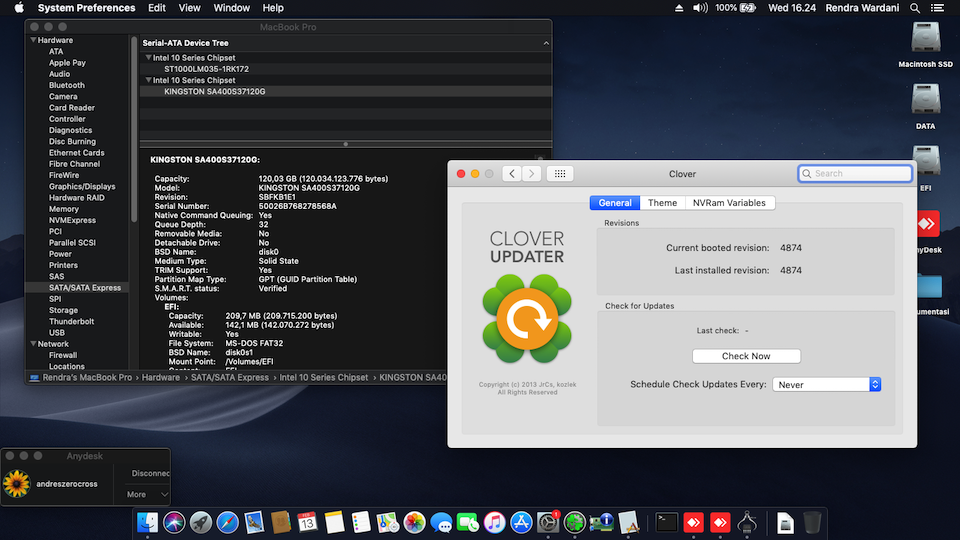Screen dimensions: 960x540
Task: Collapse the Network section in sidebar
Action: [x=33, y=343]
